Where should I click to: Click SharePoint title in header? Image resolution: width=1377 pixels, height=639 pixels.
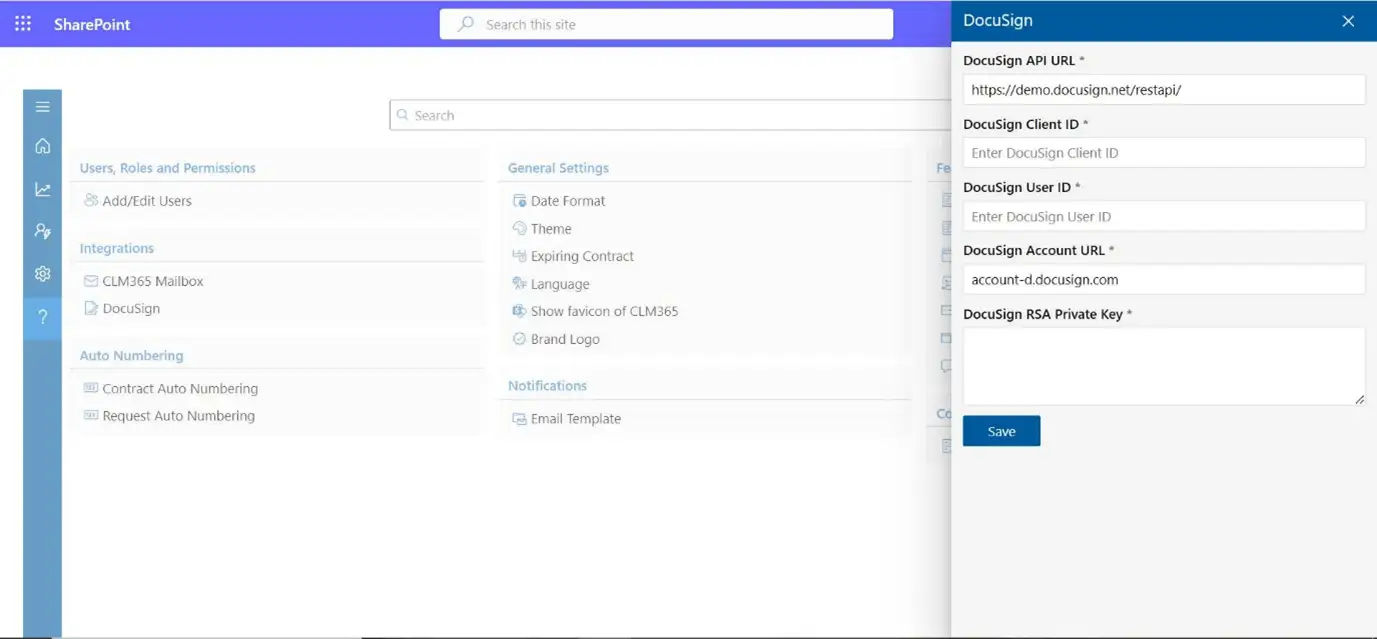[x=92, y=24]
